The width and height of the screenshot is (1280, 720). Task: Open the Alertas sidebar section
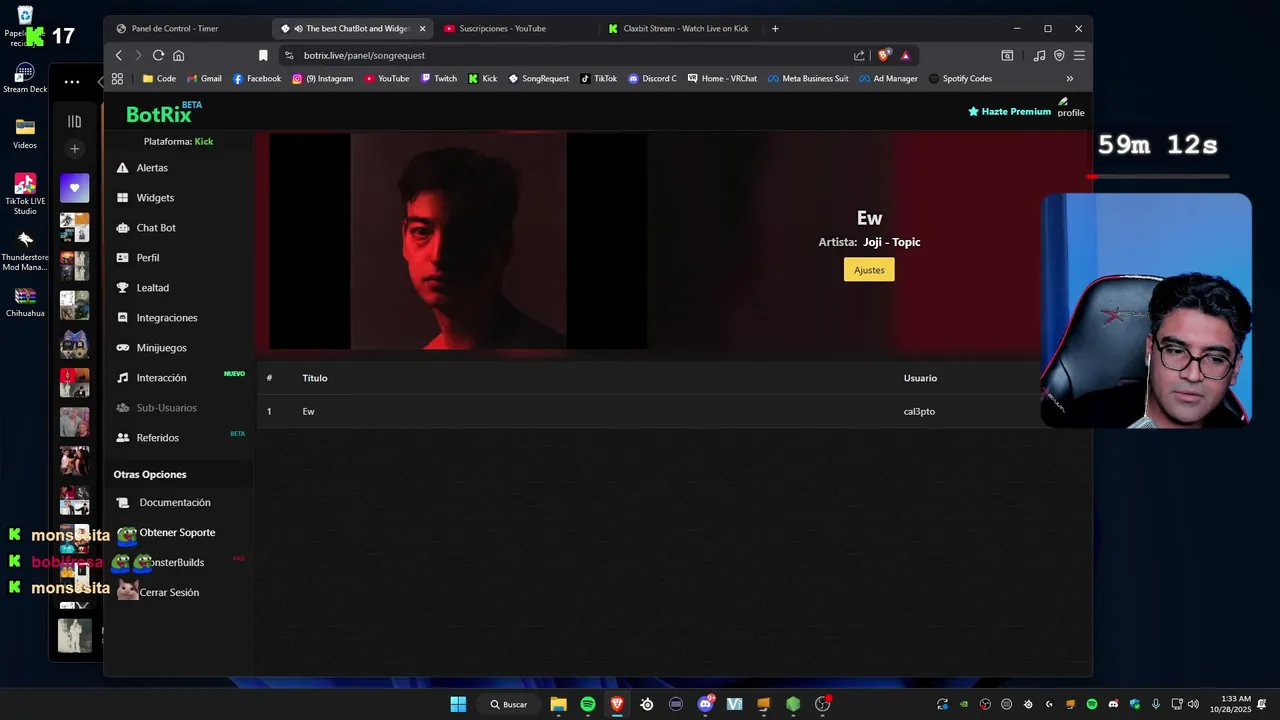pyautogui.click(x=152, y=168)
